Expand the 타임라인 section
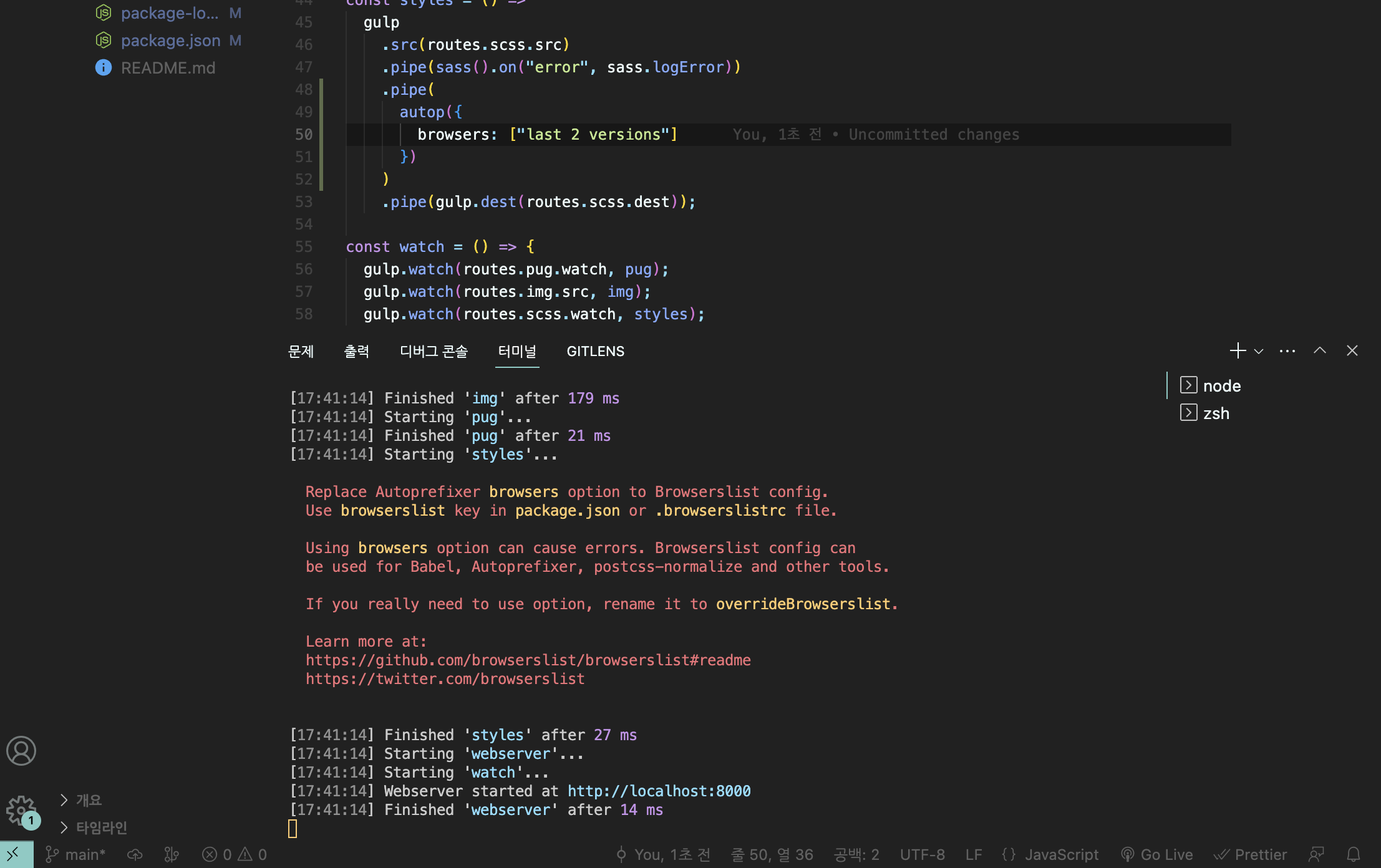The height and width of the screenshot is (868, 1381). pos(100,827)
